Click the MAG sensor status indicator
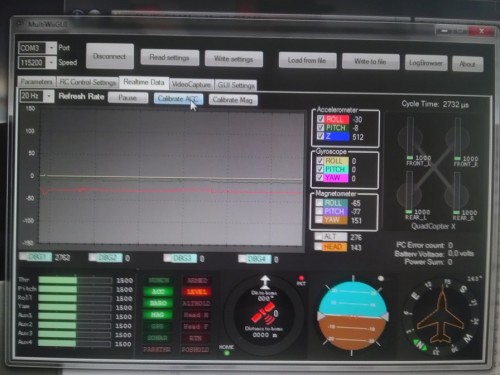The width and height of the screenshot is (500, 375). 158,315
